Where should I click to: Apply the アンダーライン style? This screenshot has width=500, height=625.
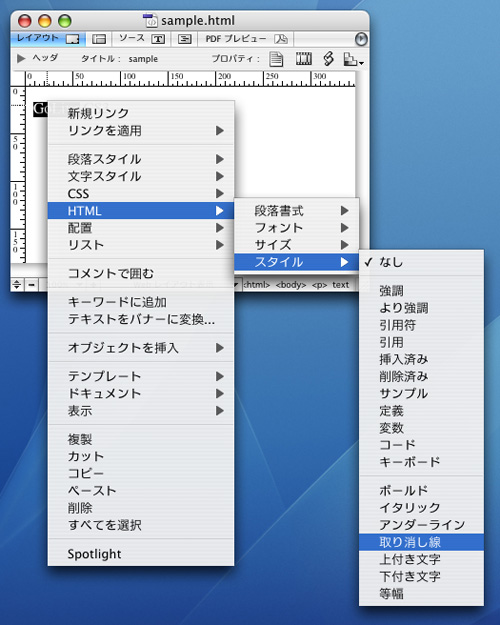421,525
